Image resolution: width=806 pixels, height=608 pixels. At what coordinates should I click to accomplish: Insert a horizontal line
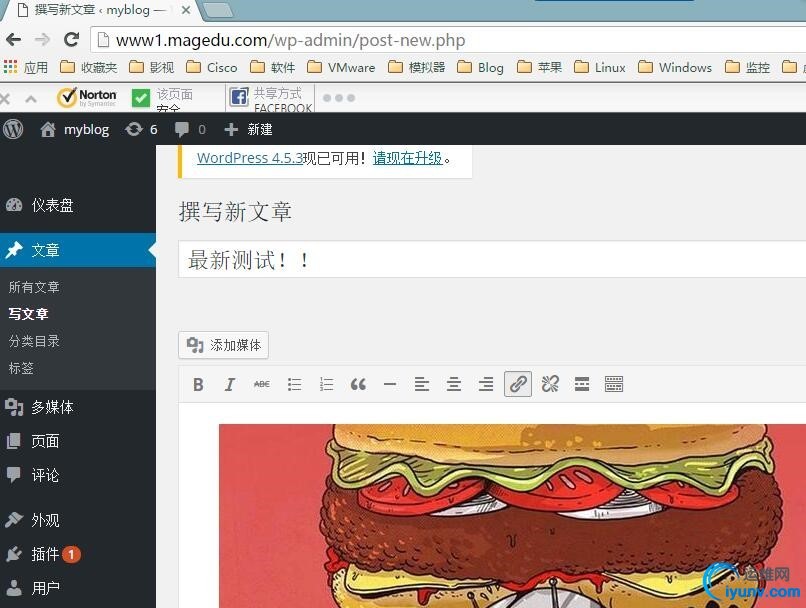coord(390,384)
